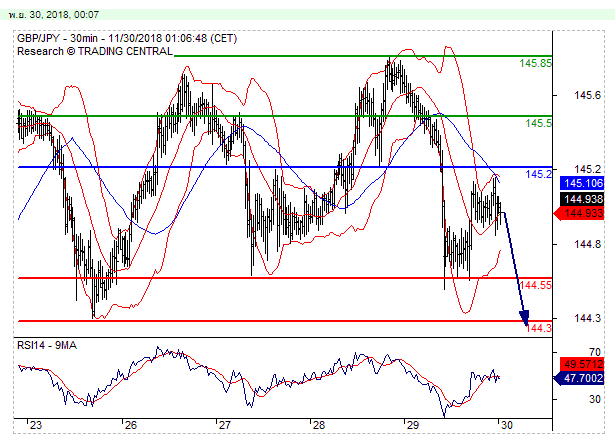Image resolution: width=615 pixels, height=442 pixels.
Task: Click date 23 on the time axis
Action: [36, 424]
